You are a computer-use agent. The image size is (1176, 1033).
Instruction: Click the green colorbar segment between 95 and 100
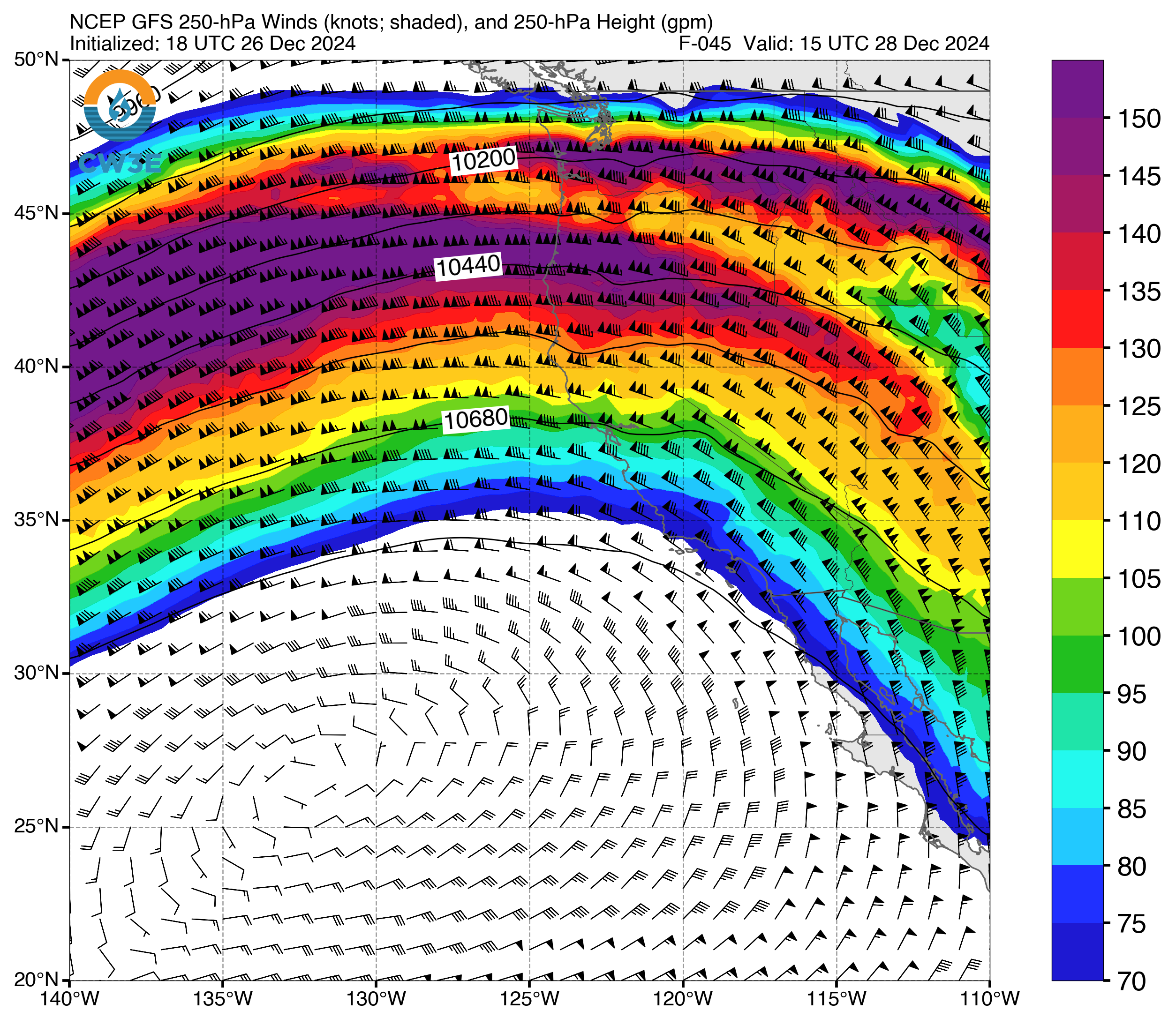click(1077, 664)
